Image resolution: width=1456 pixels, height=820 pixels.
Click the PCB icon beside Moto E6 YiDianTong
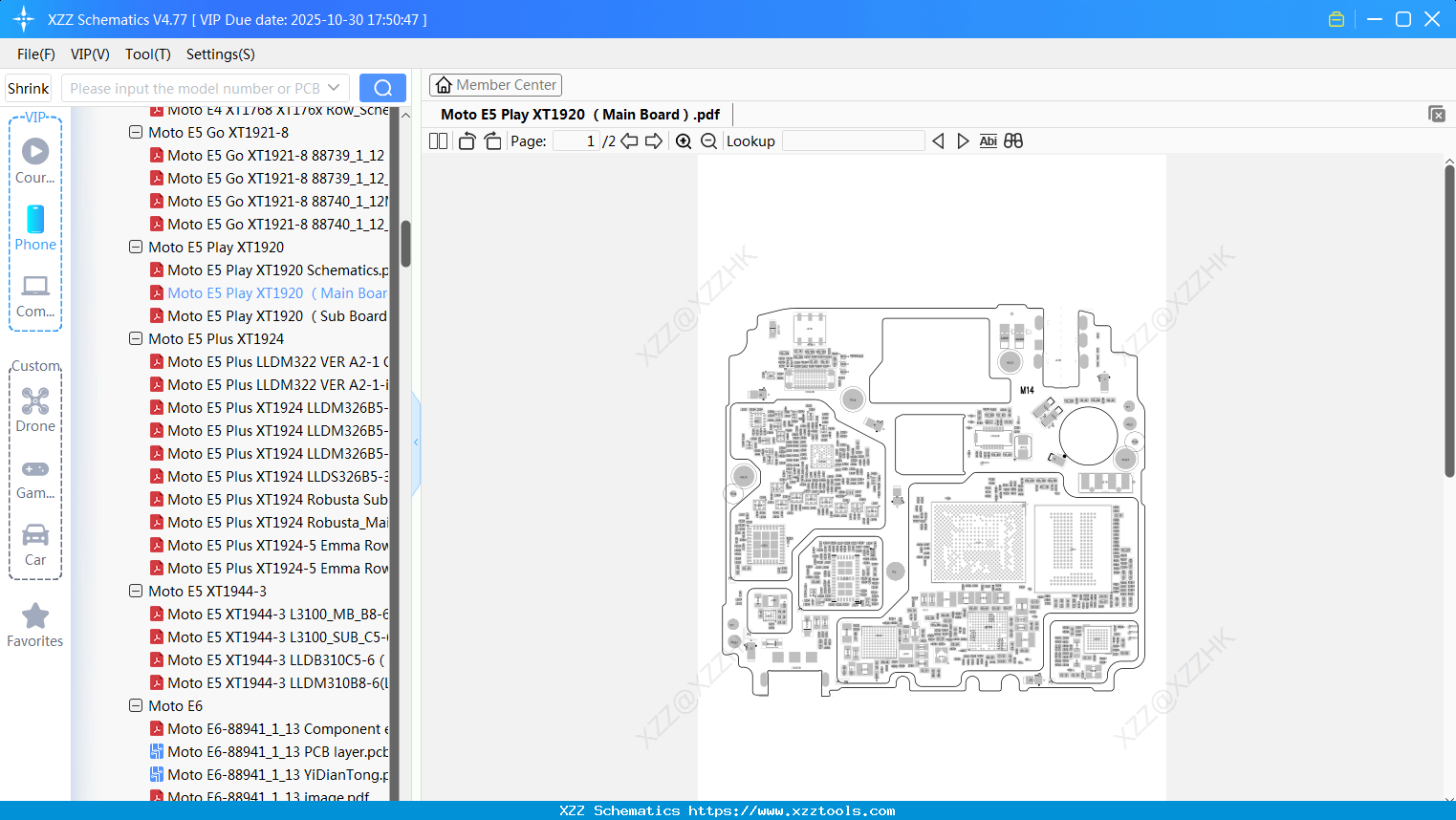tap(157, 775)
